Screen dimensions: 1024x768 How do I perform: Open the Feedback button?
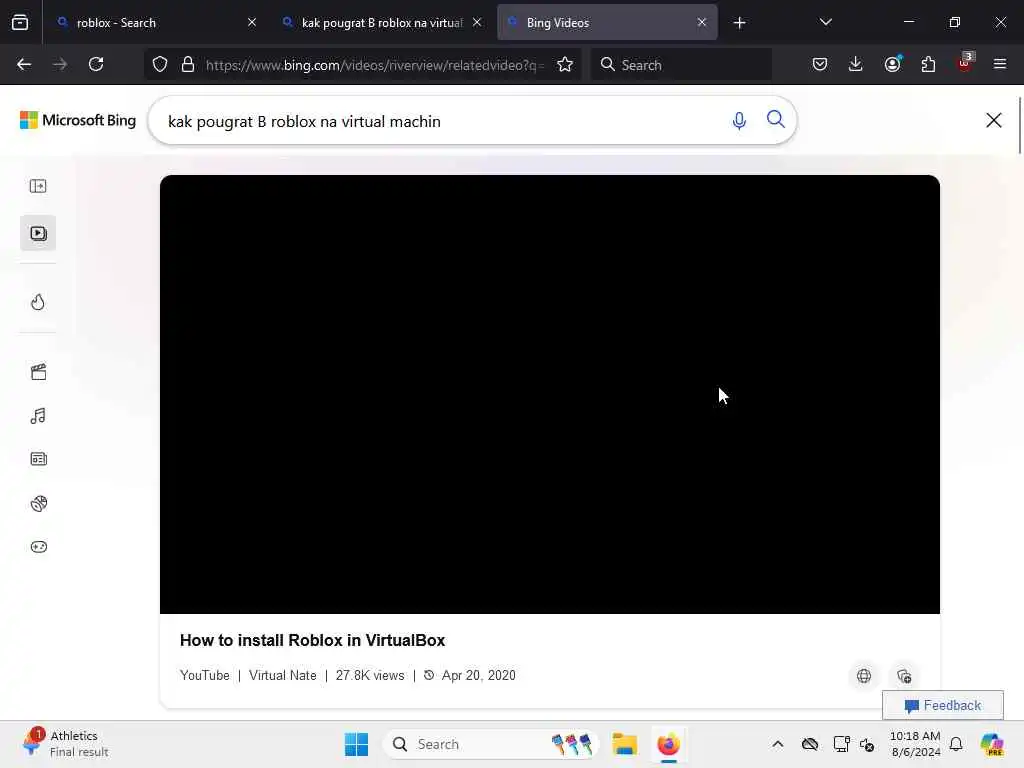click(x=943, y=705)
